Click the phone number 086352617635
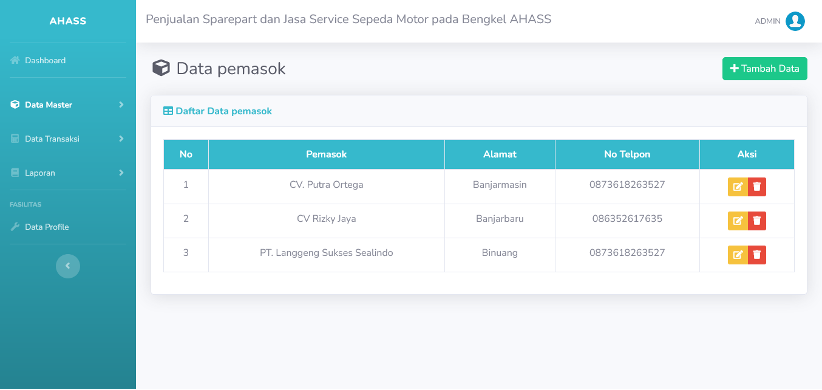 click(627, 219)
